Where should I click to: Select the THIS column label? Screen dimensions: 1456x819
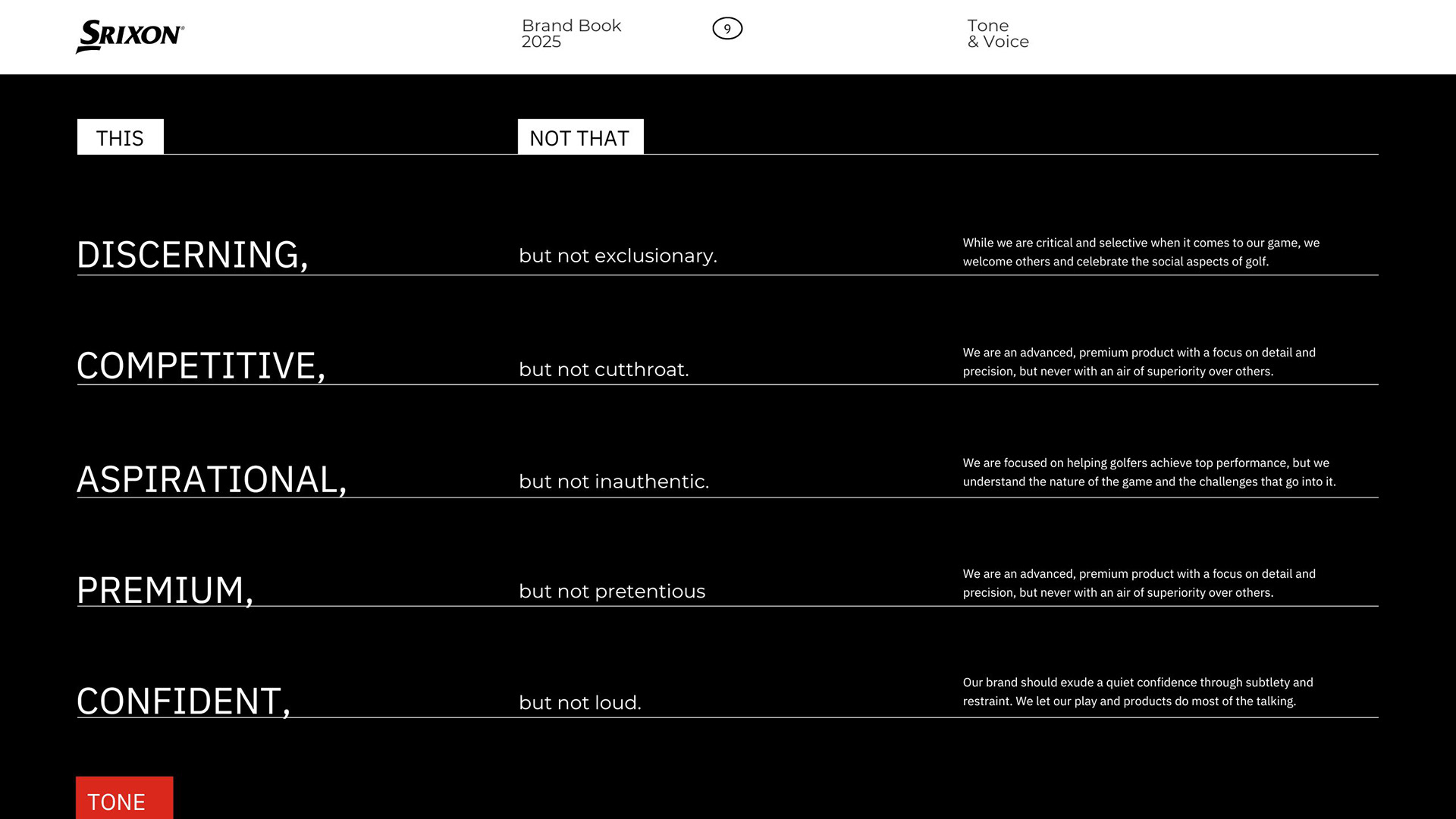click(x=120, y=137)
